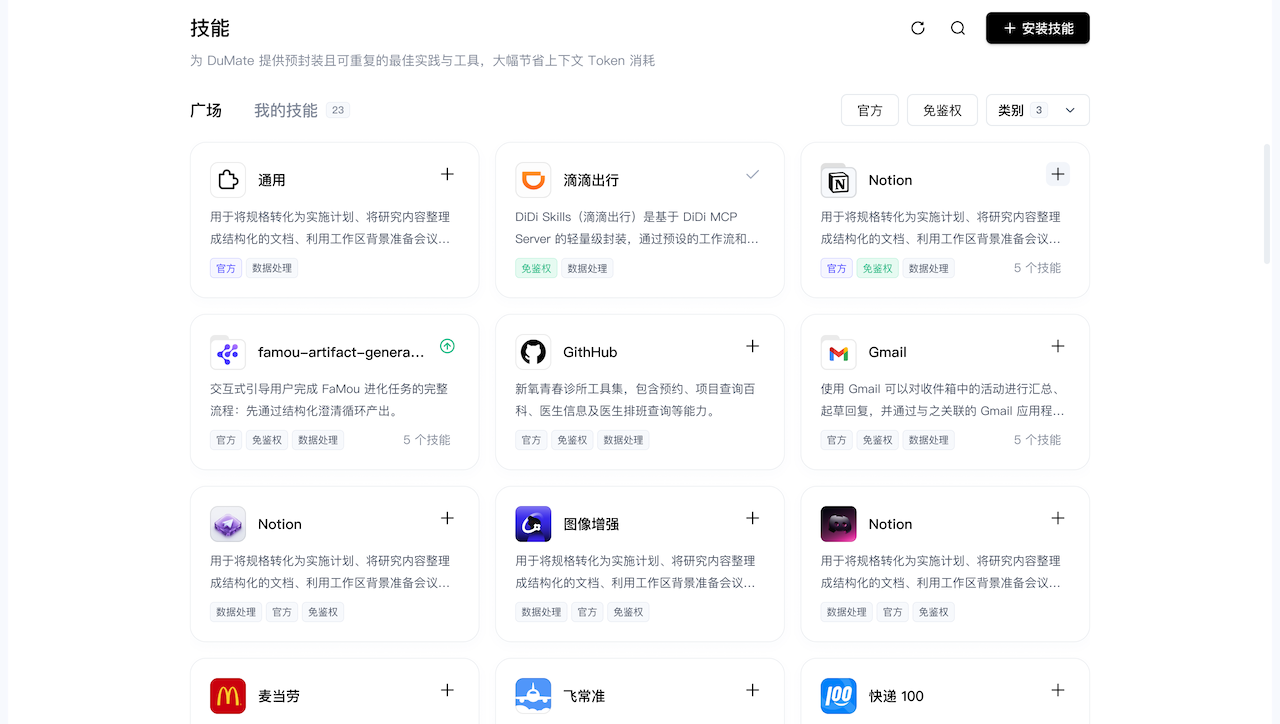This screenshot has height=724, width=1280.
Task: Toggle the 官方 filter button
Action: (870, 110)
